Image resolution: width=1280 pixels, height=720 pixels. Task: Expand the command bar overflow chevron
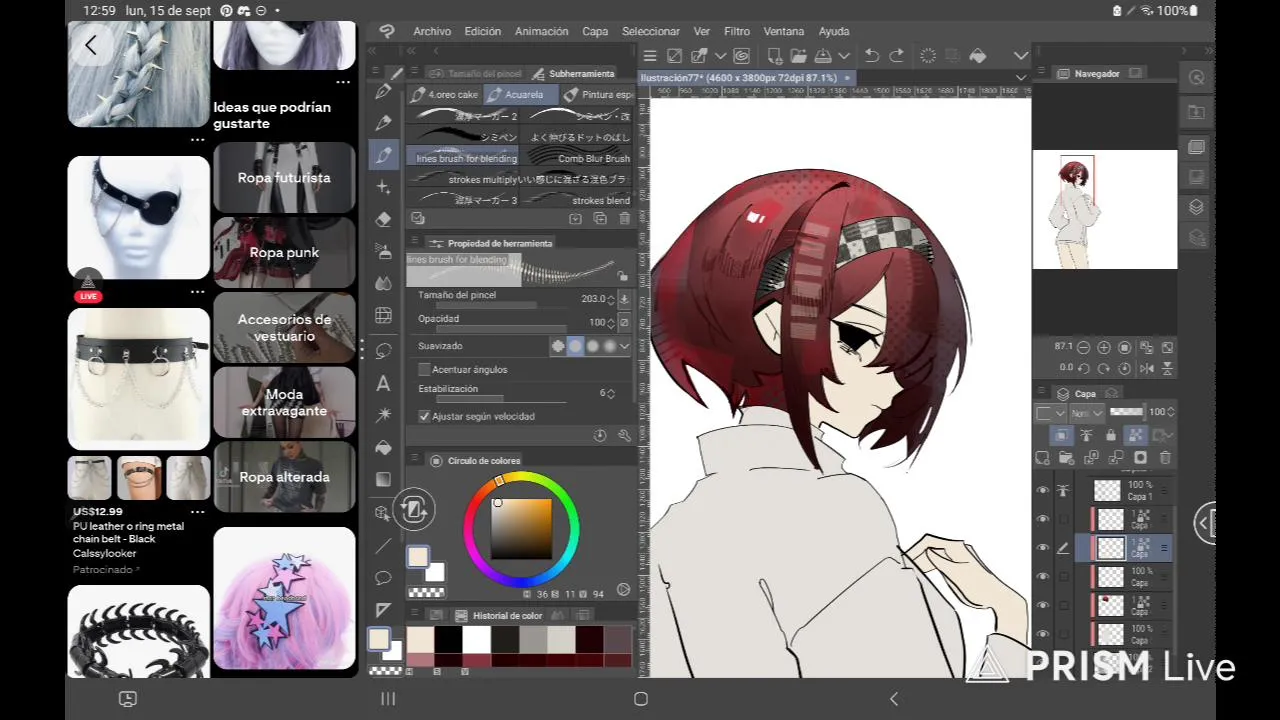[x=1021, y=56]
